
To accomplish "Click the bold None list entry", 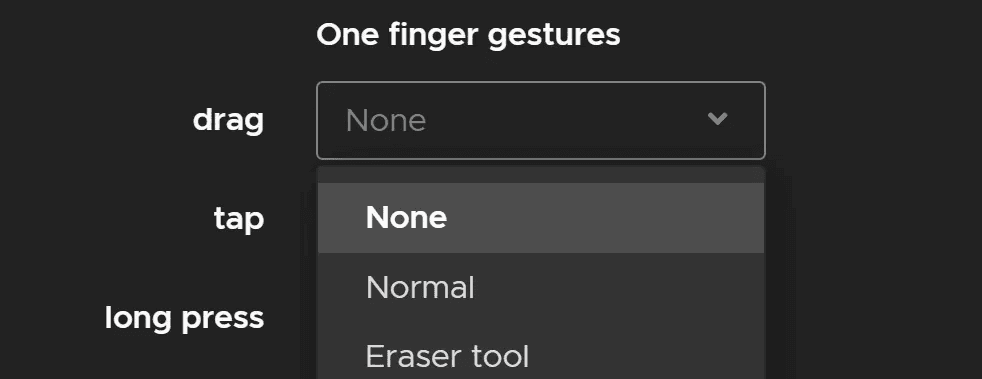I will point(406,218).
